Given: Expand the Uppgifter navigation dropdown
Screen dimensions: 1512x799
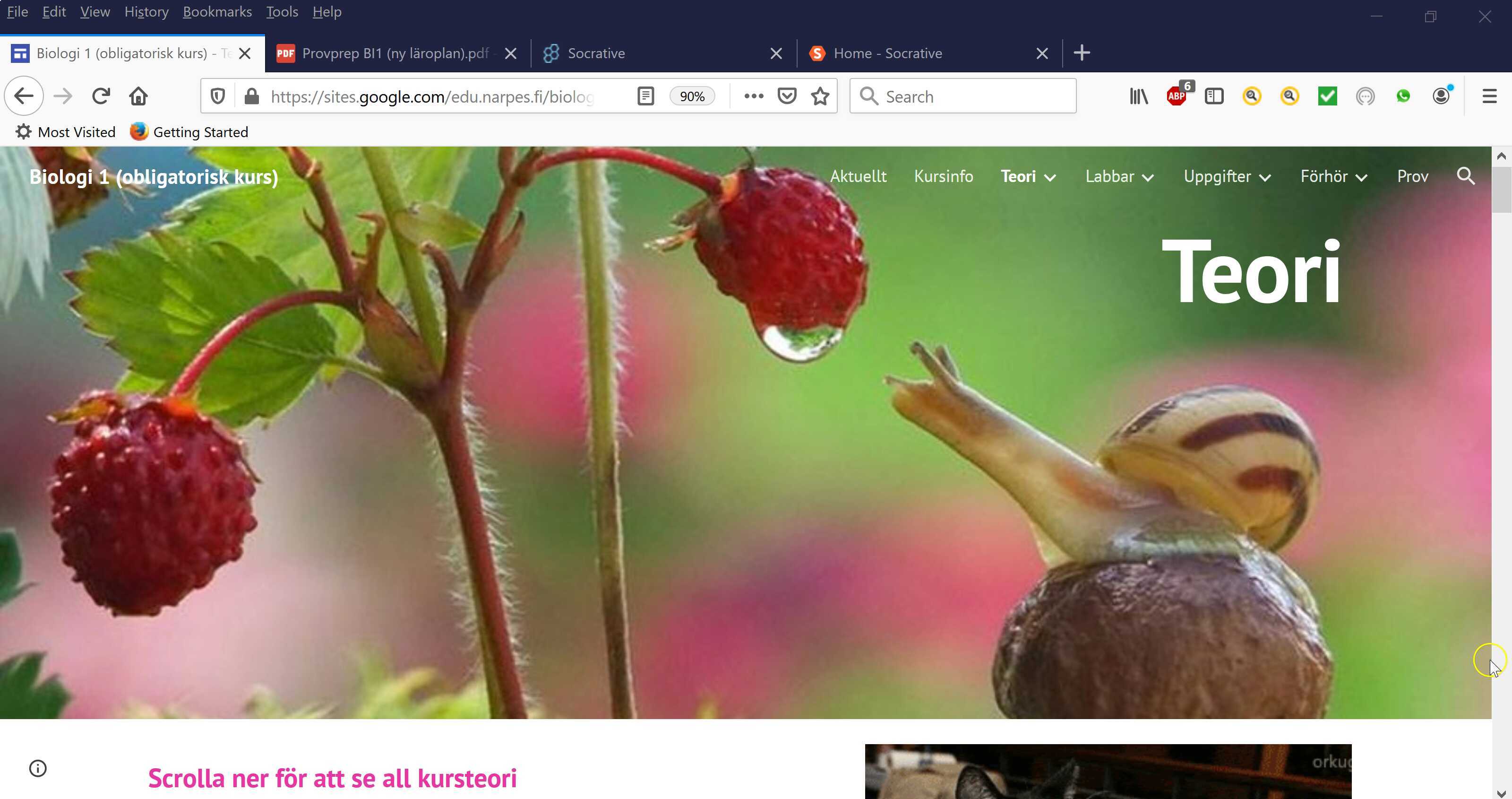Looking at the screenshot, I should click(x=1265, y=177).
